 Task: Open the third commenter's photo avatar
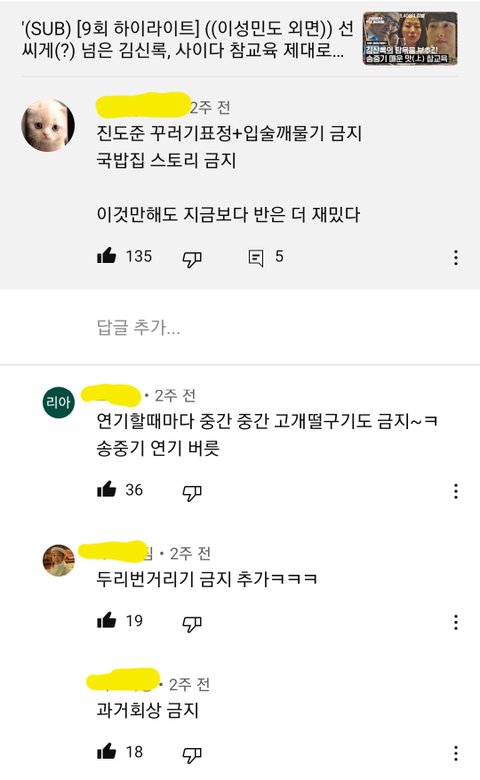(x=59, y=560)
